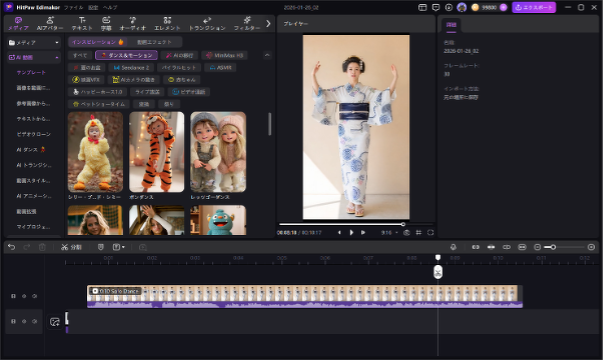Open the text tool dropdown in timeline toolbar
Image resolution: width=604 pixels, height=360 pixels.
click(x=119, y=247)
